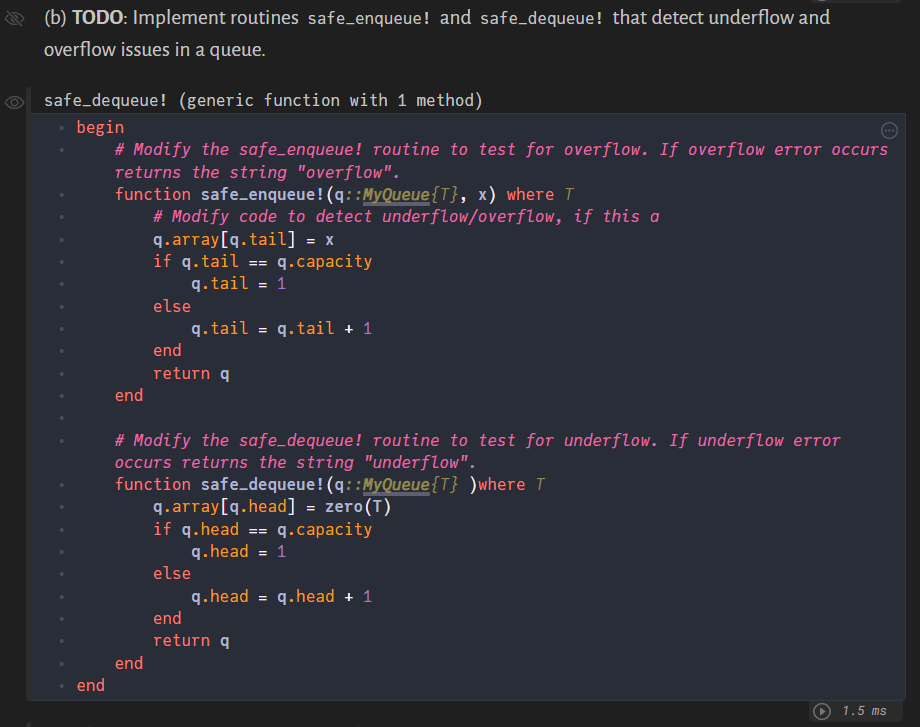Click the line 'q.head = q.head + 1'

tap(282, 597)
